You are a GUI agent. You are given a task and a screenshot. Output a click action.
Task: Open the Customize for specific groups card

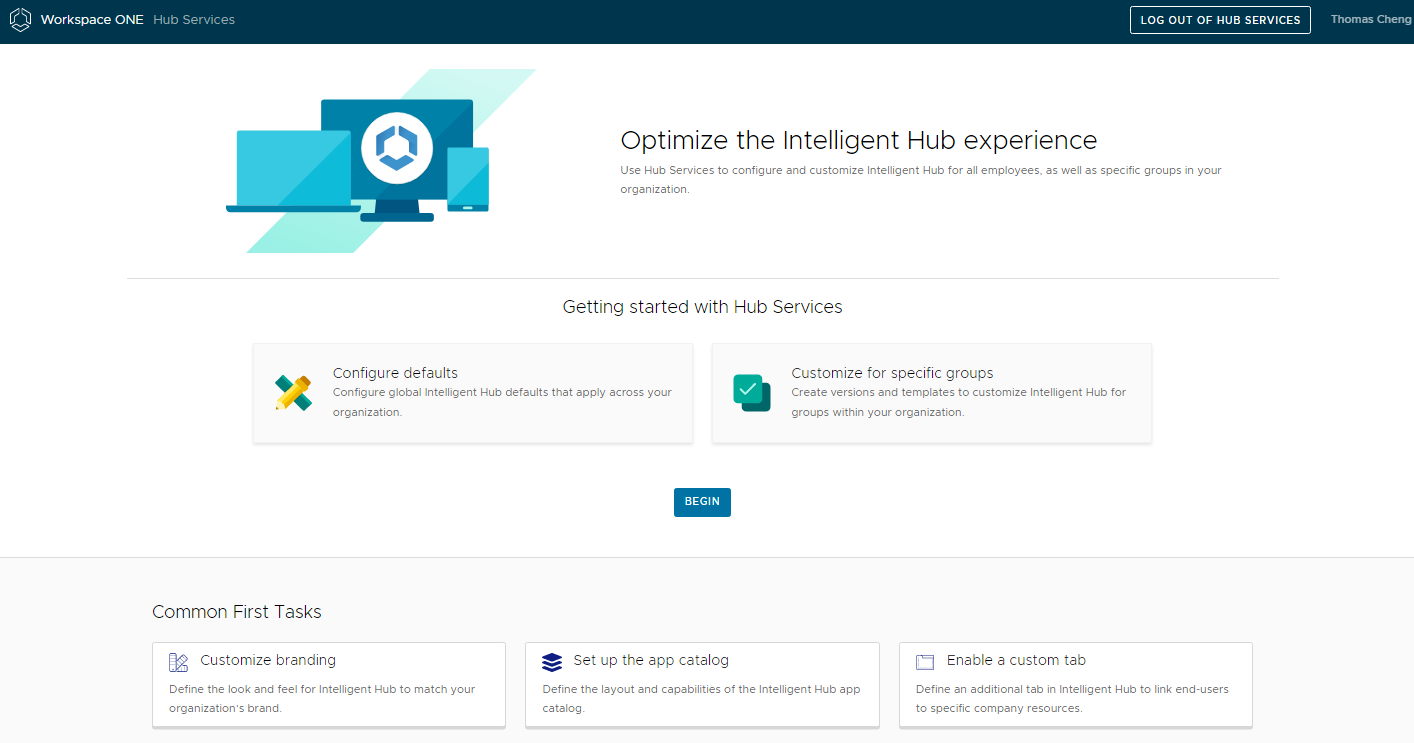(931, 392)
